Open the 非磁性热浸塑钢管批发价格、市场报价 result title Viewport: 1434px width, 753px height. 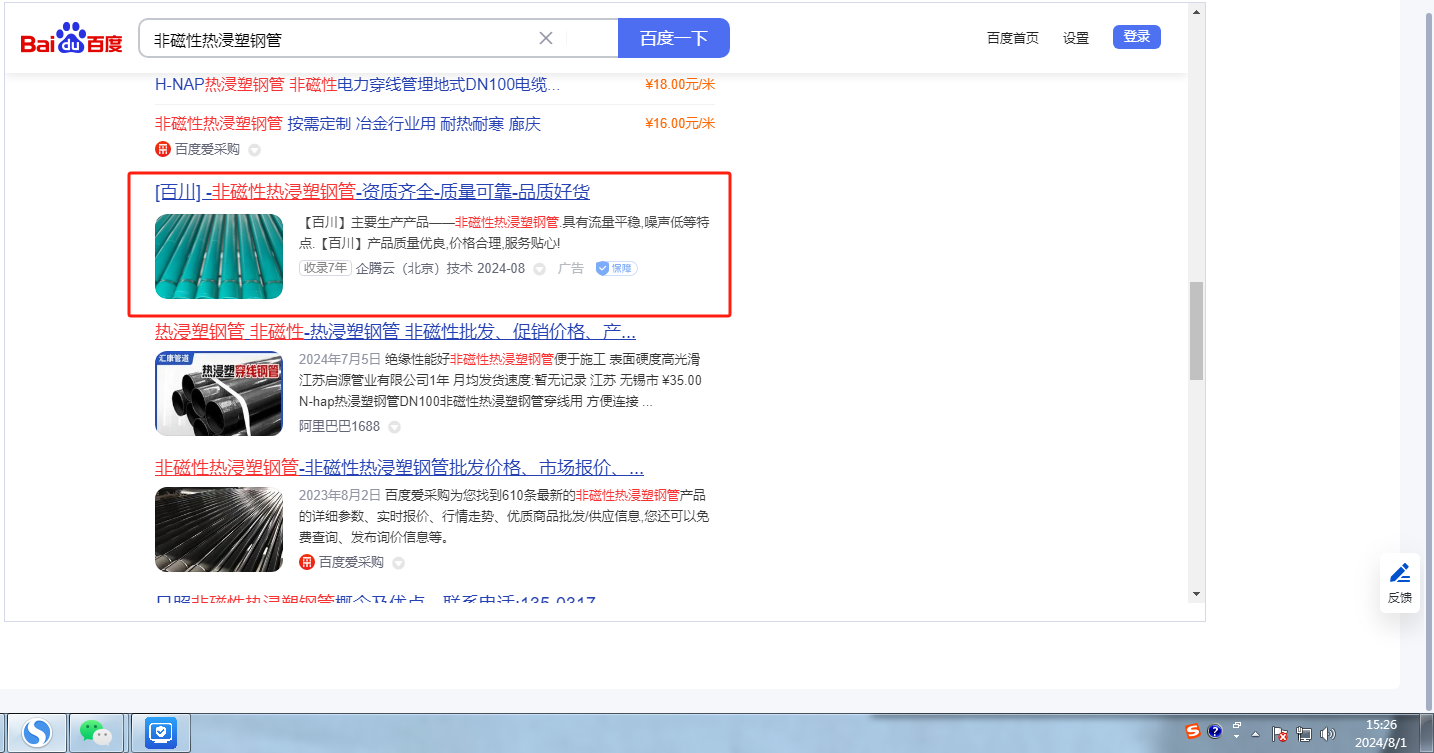click(x=399, y=467)
